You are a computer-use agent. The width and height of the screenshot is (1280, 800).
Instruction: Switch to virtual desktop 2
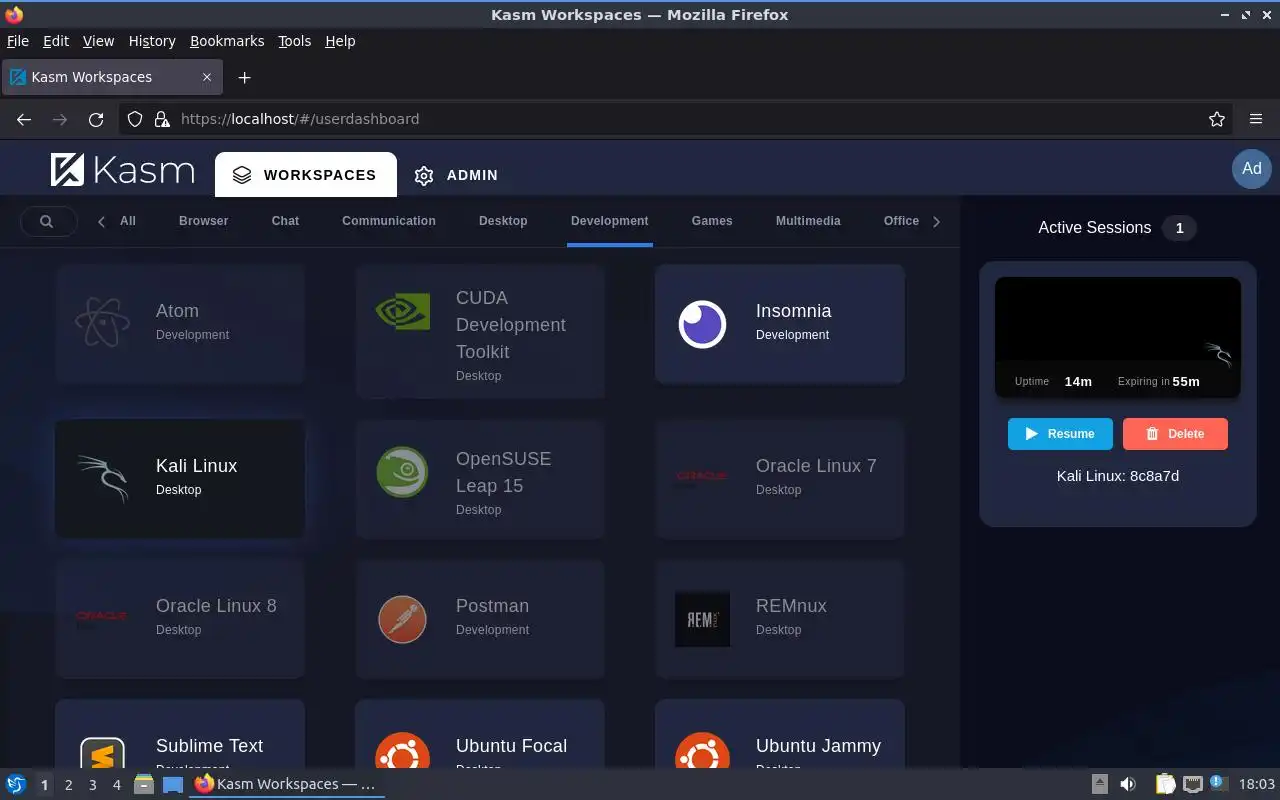pos(68,785)
